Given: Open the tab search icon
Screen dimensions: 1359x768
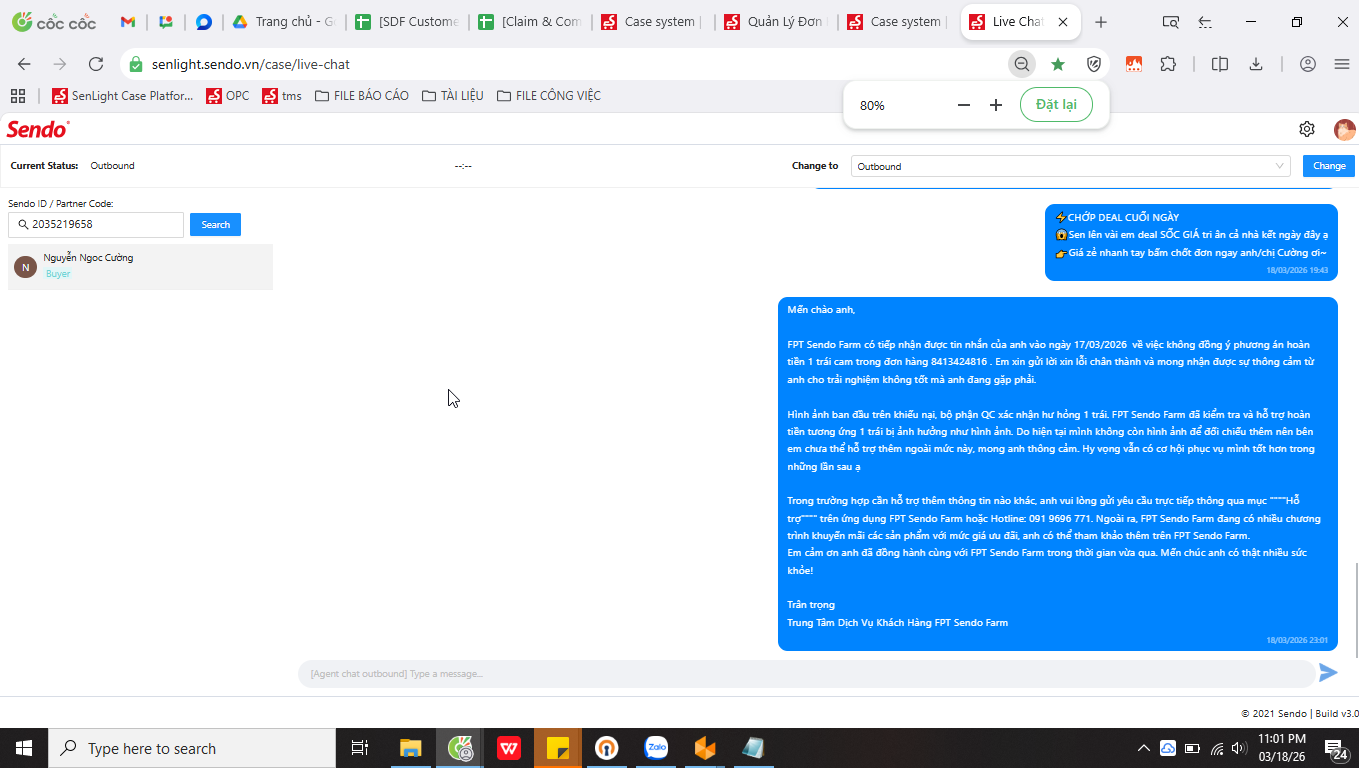Looking at the screenshot, I should coord(1171,22).
